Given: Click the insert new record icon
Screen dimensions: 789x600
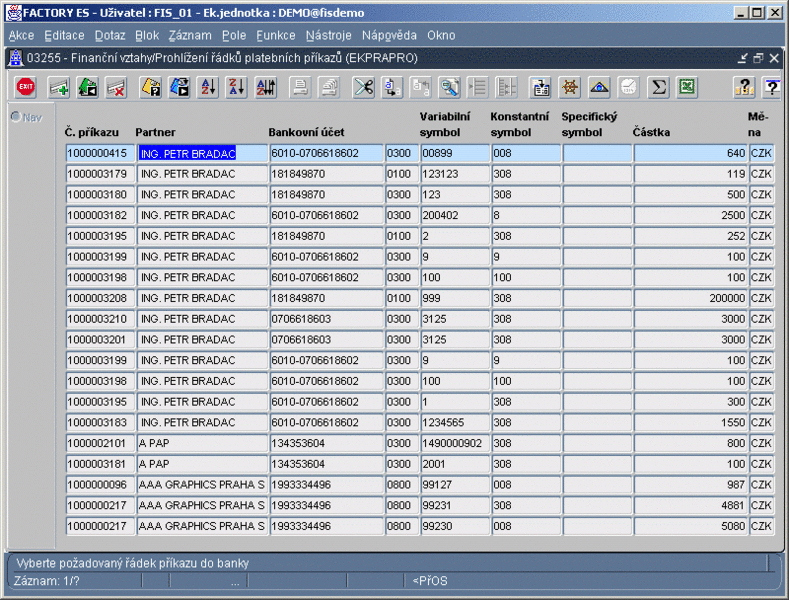Looking at the screenshot, I should (58, 87).
